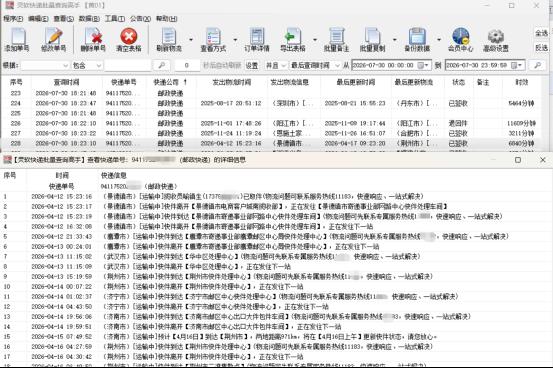Click the 删除单号 (delete number) icon
Viewport: 553px width, 368px height.
93,40
